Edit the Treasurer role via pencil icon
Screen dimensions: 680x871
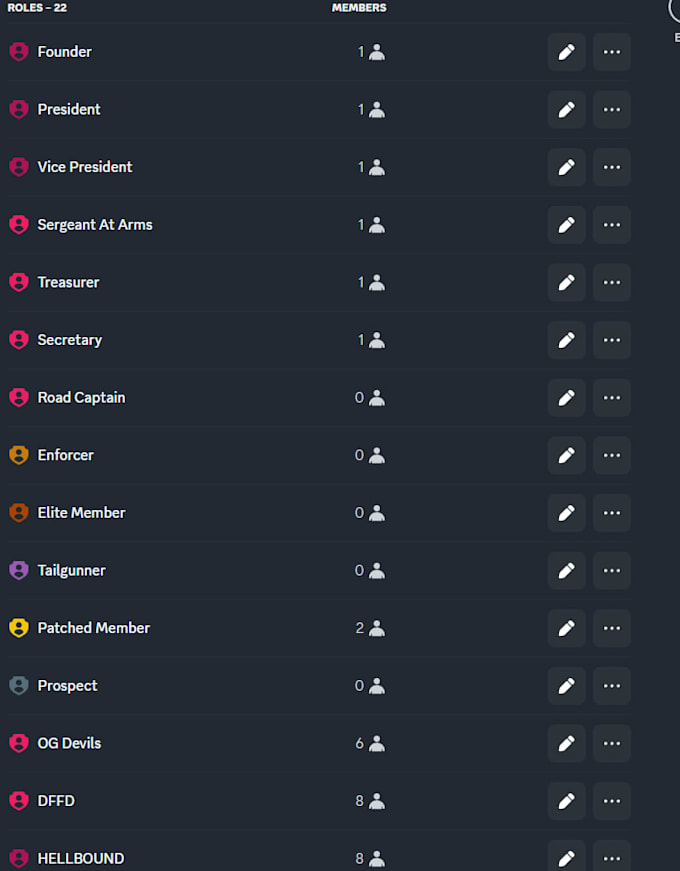[x=566, y=282]
